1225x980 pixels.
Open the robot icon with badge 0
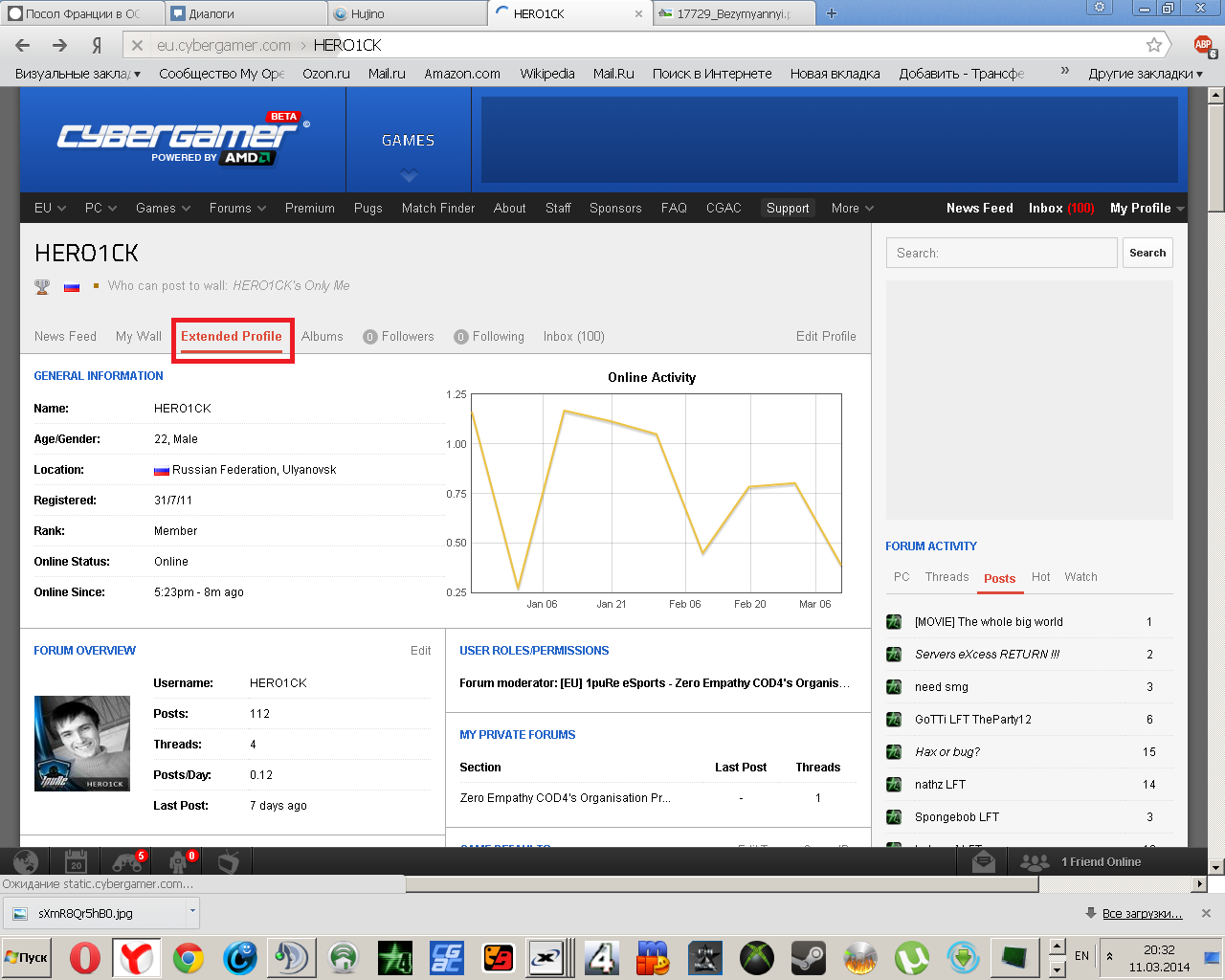(x=179, y=861)
